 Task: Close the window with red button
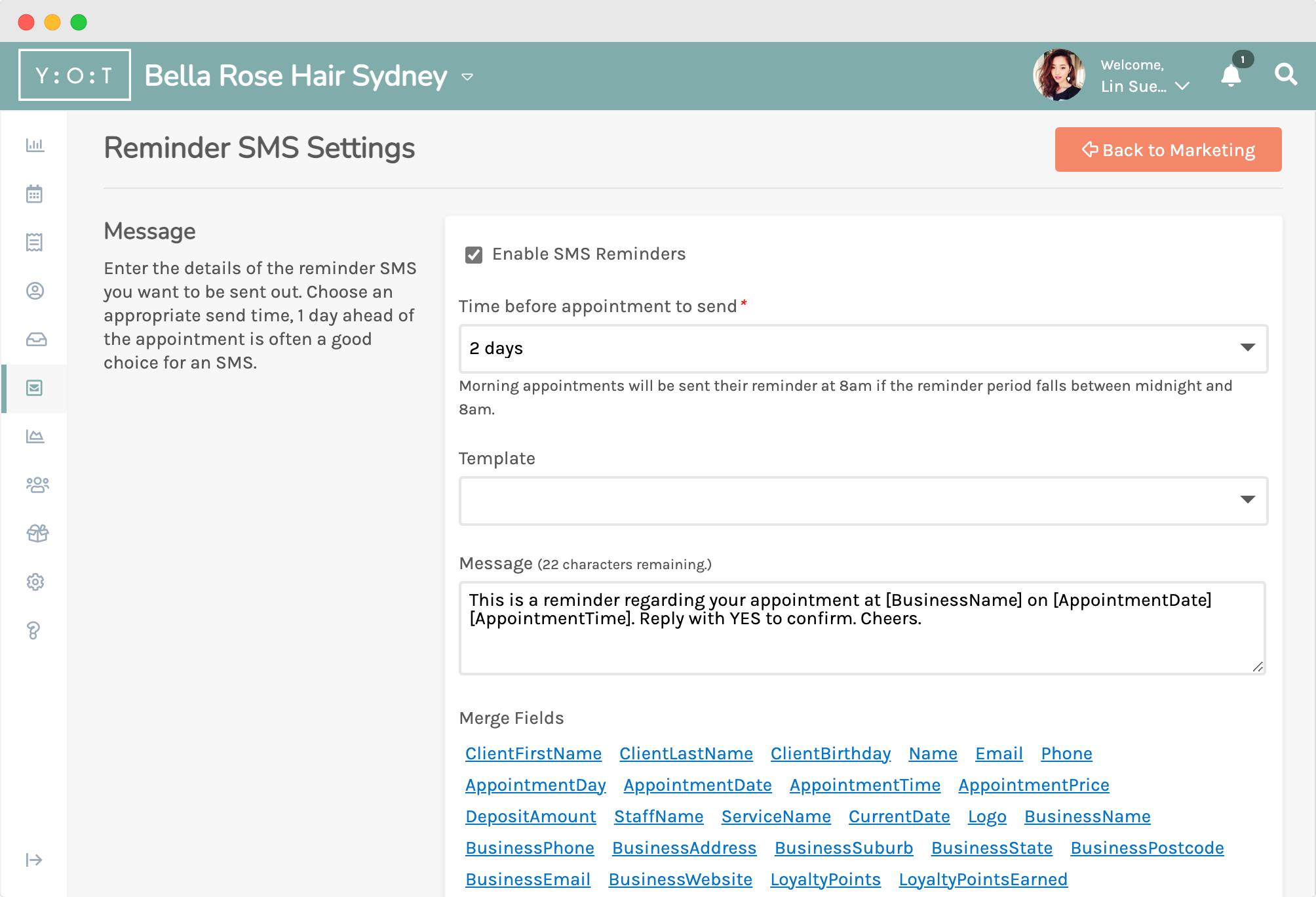26,22
